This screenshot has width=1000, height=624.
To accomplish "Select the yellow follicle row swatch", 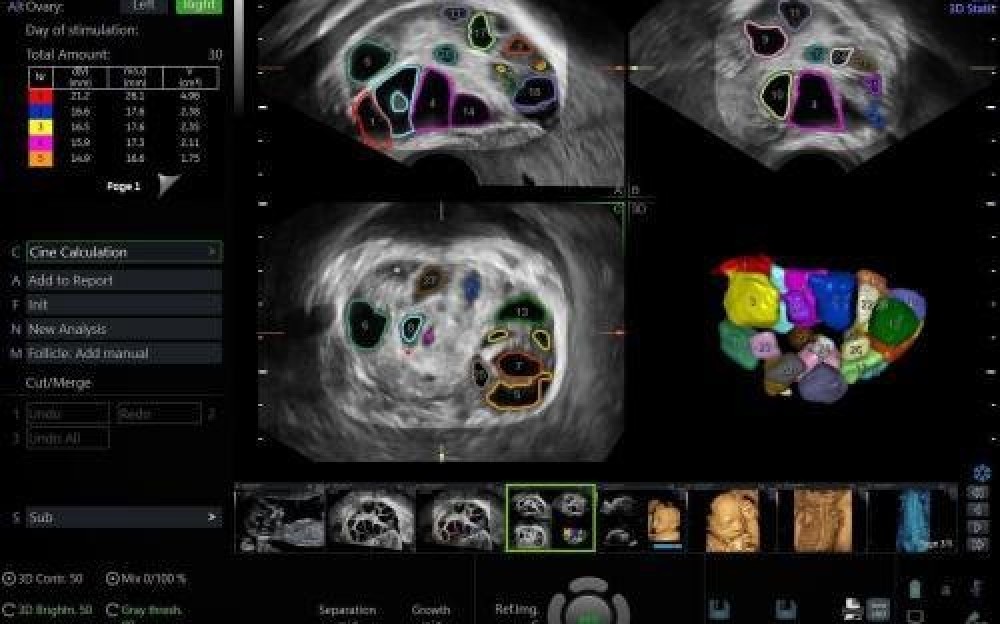I will tap(40, 127).
